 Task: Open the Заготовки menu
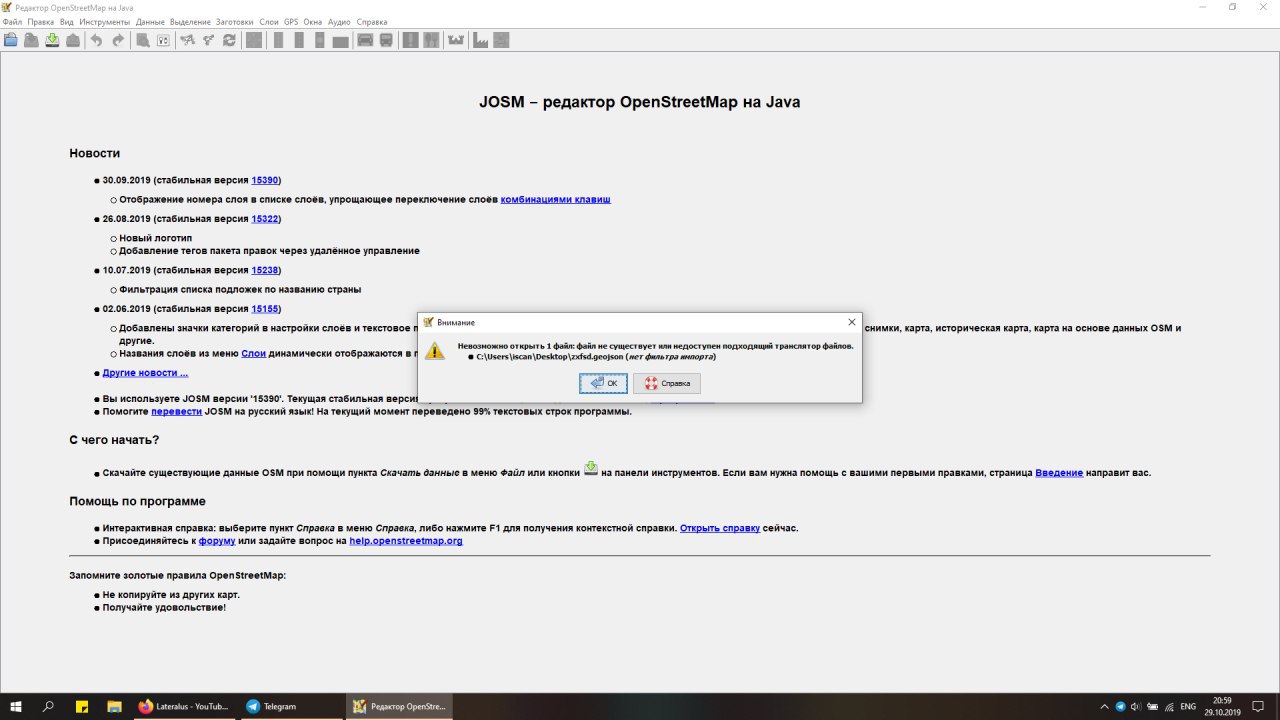(x=235, y=21)
